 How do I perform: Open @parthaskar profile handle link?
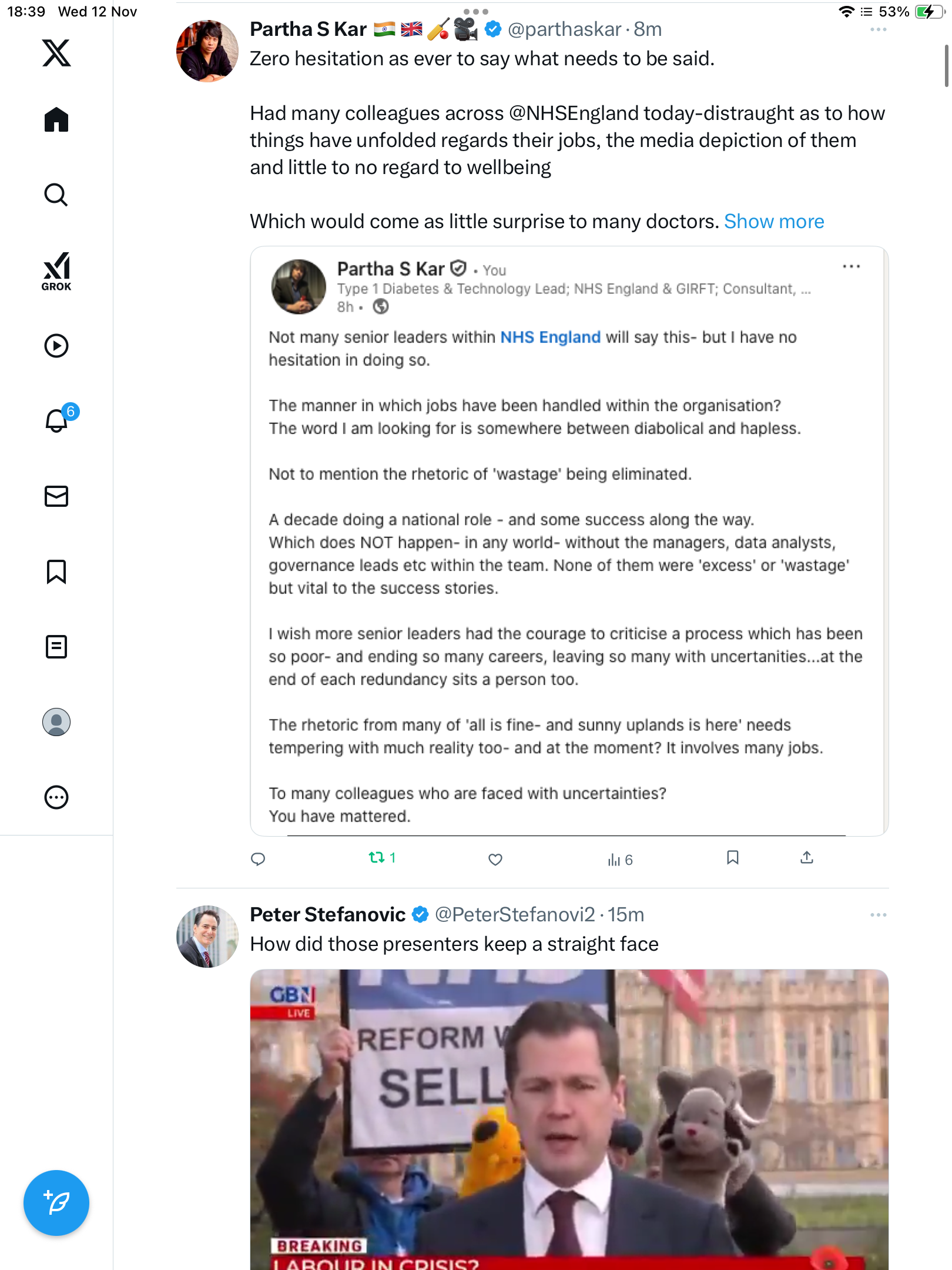564,29
